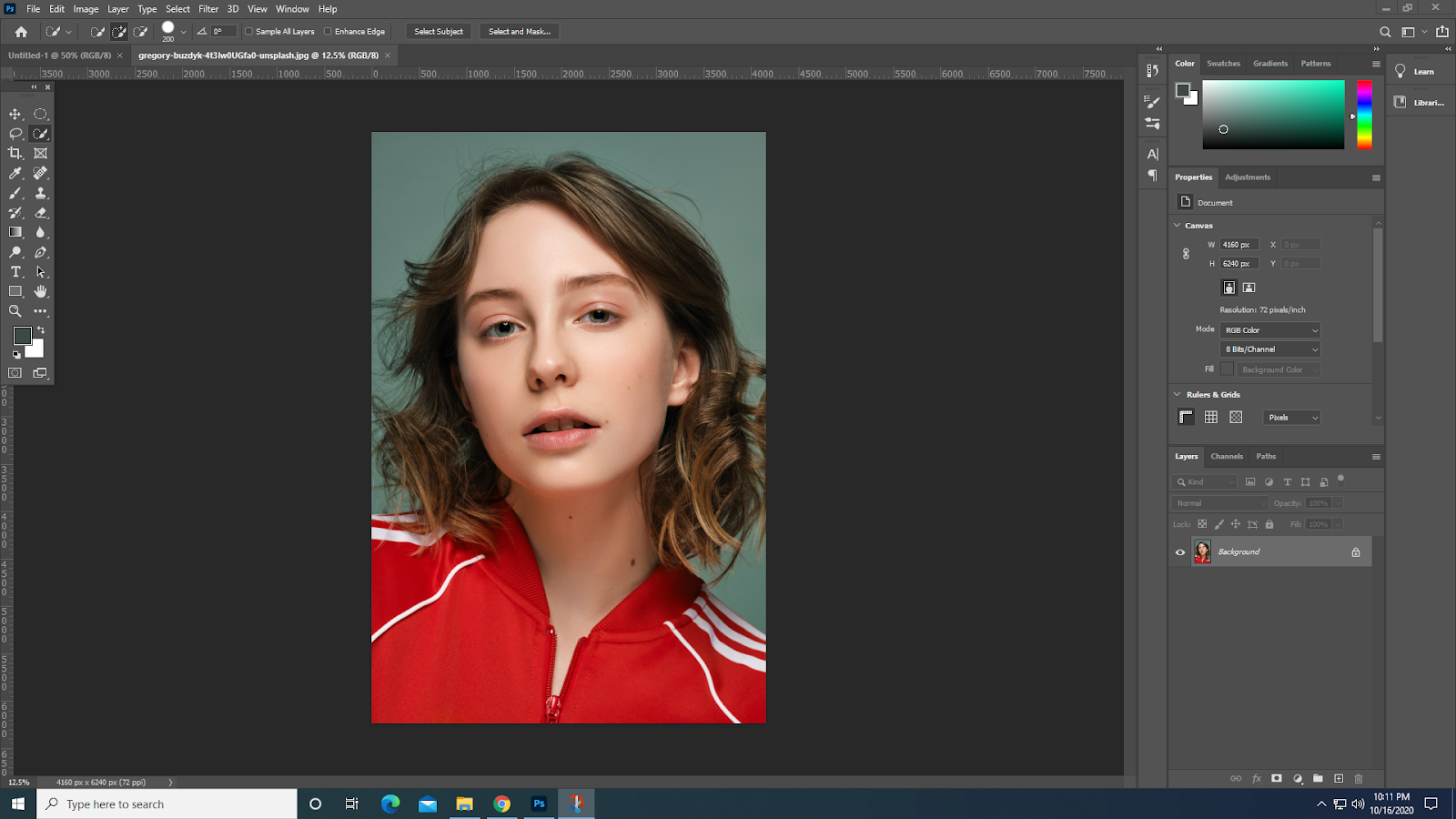The height and width of the screenshot is (819, 1456).
Task: Open the Filter menu
Action: (x=208, y=9)
